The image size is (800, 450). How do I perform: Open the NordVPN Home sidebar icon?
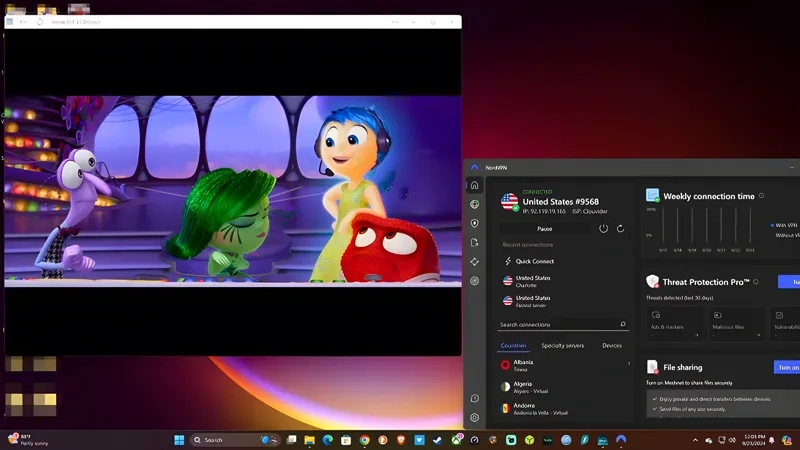(474, 185)
